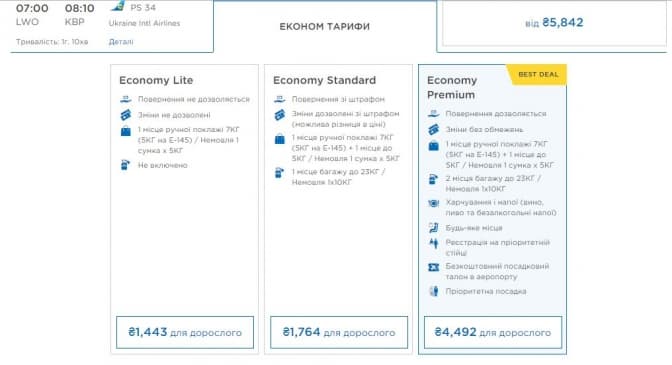Click baggage not included icon in Economy Lite
Image resolution: width=672 pixels, height=365 pixels.
125,165
